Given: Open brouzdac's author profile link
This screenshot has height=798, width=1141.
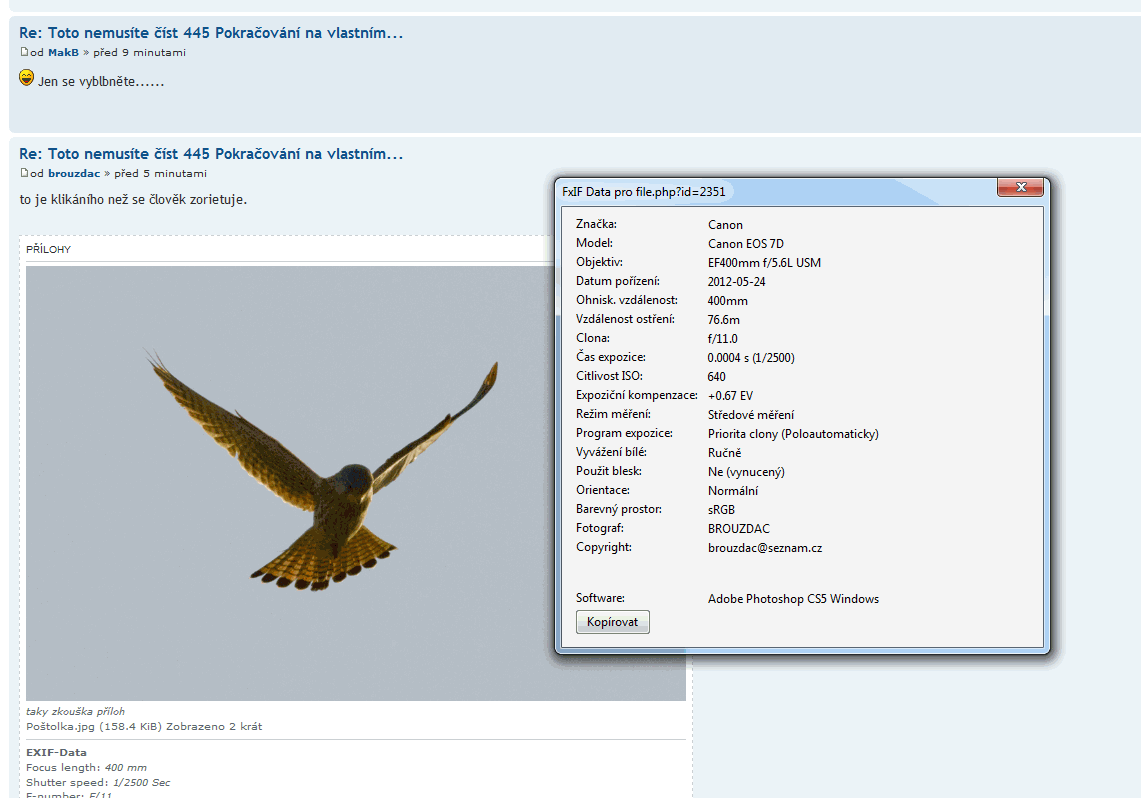Looking at the screenshot, I should 74,173.
